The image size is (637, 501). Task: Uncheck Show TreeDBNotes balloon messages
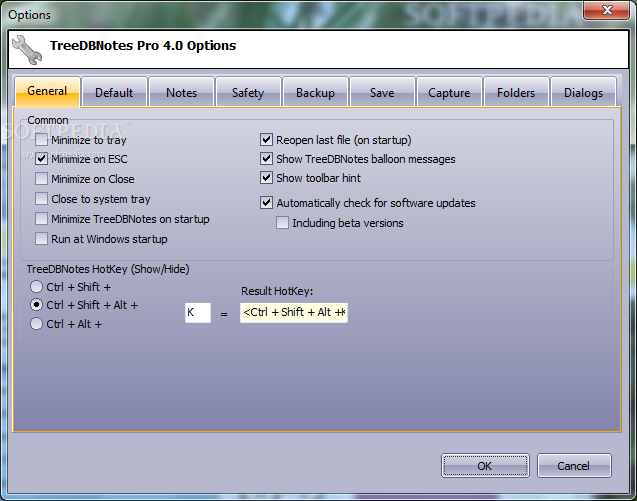[x=266, y=159]
